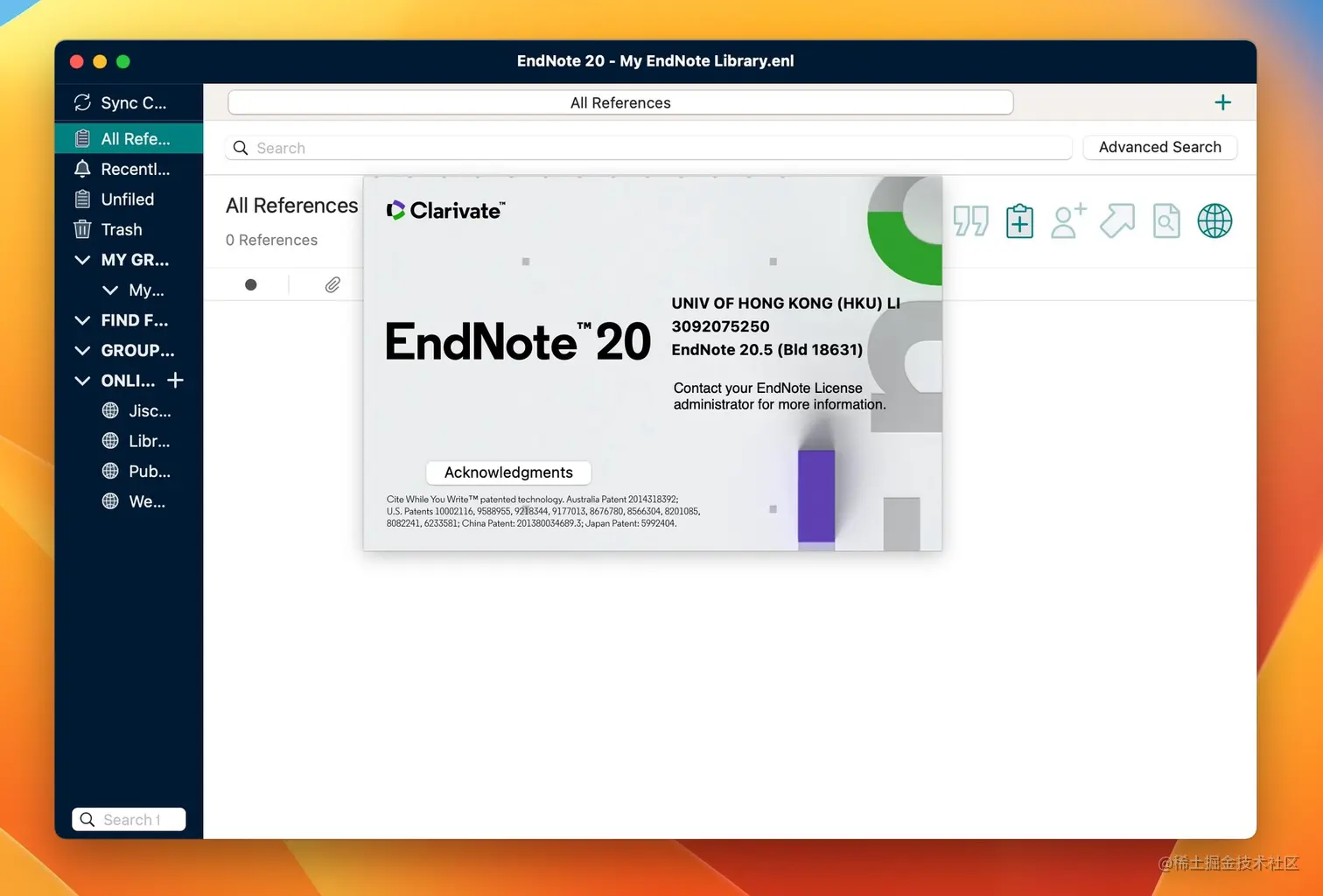Image resolution: width=1323 pixels, height=896 pixels.
Task: Click the sidebar group search field
Action: coord(129,819)
